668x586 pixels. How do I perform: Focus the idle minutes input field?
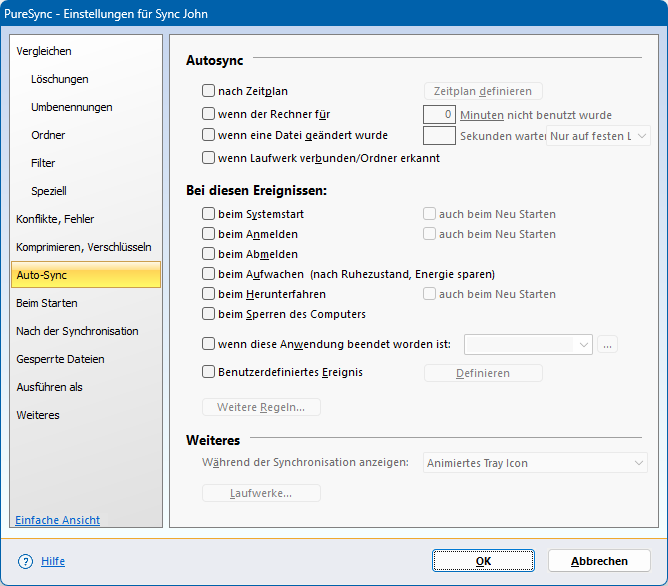coord(439,115)
